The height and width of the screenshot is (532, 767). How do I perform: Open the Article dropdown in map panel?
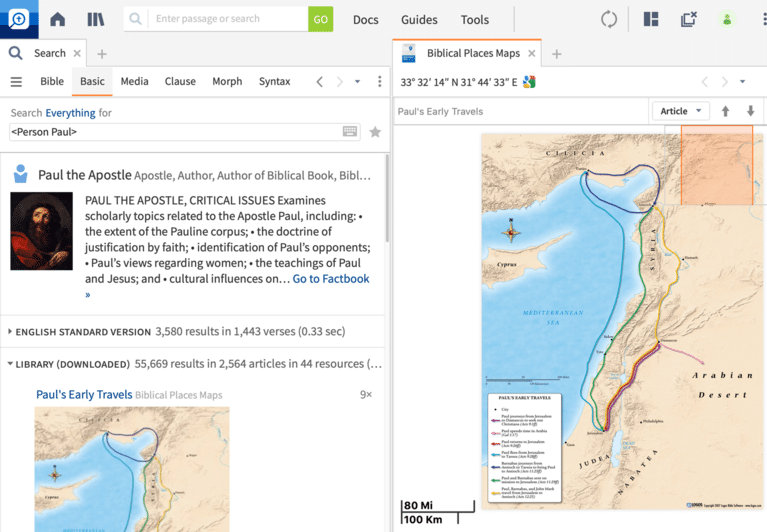tap(682, 111)
